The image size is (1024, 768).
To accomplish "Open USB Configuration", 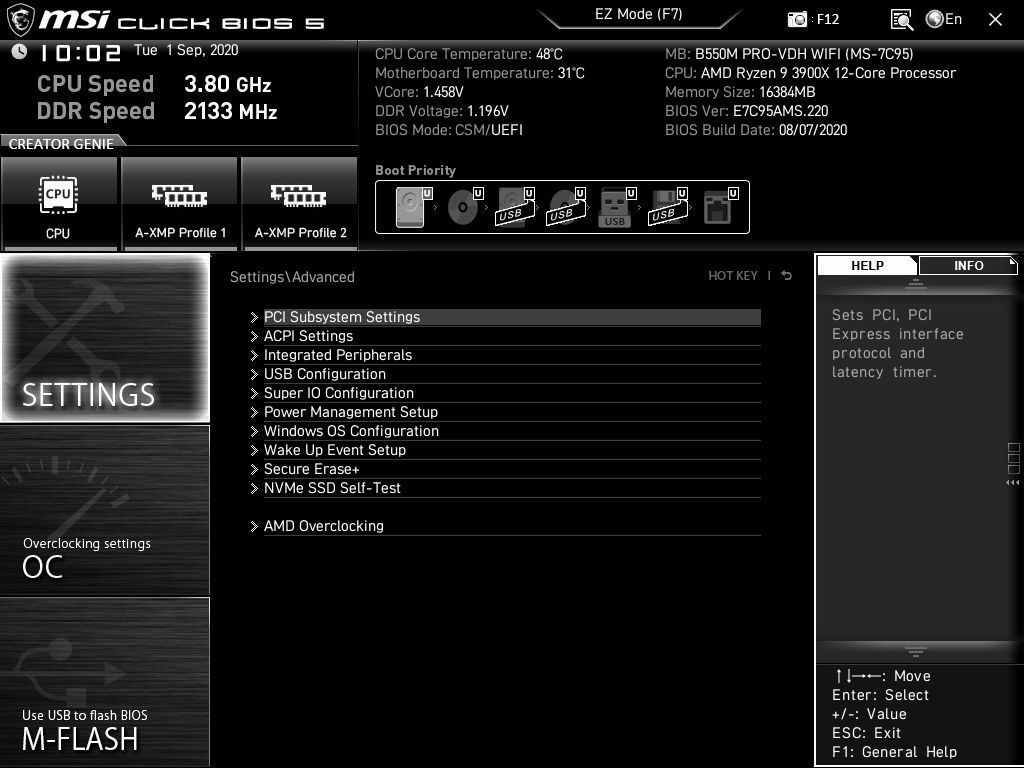I will 512,374.
